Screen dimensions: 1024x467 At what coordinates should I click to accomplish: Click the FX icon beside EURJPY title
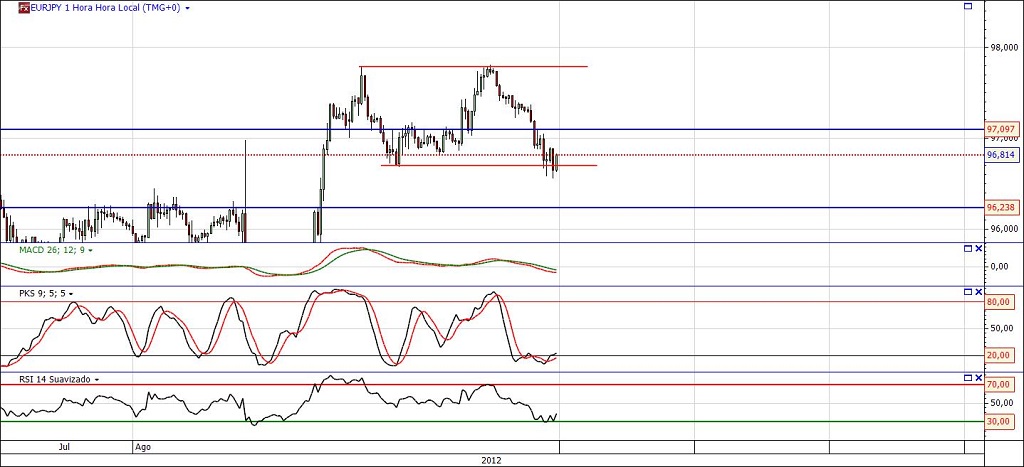click(24, 8)
